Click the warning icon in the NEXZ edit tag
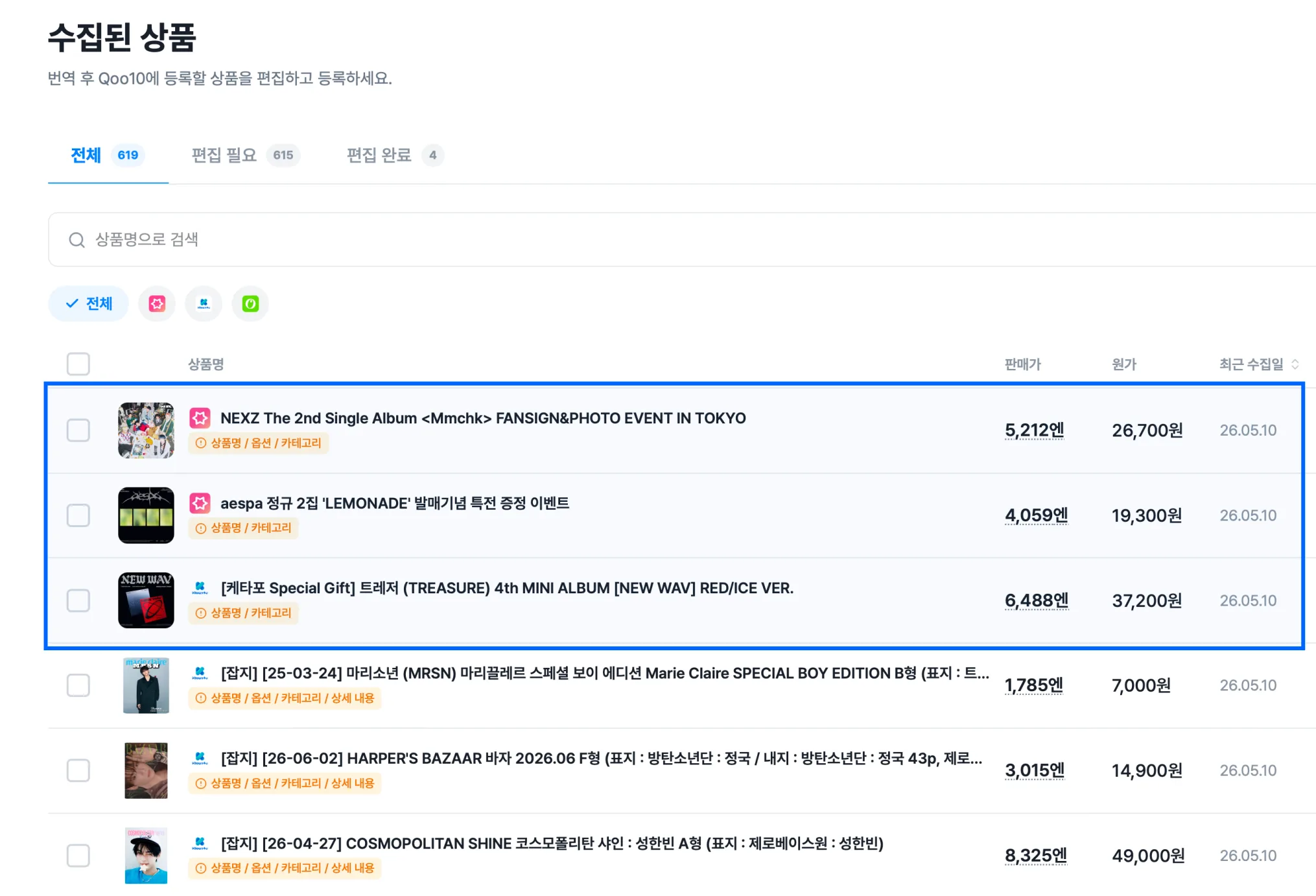The height and width of the screenshot is (896, 1316). 201,443
